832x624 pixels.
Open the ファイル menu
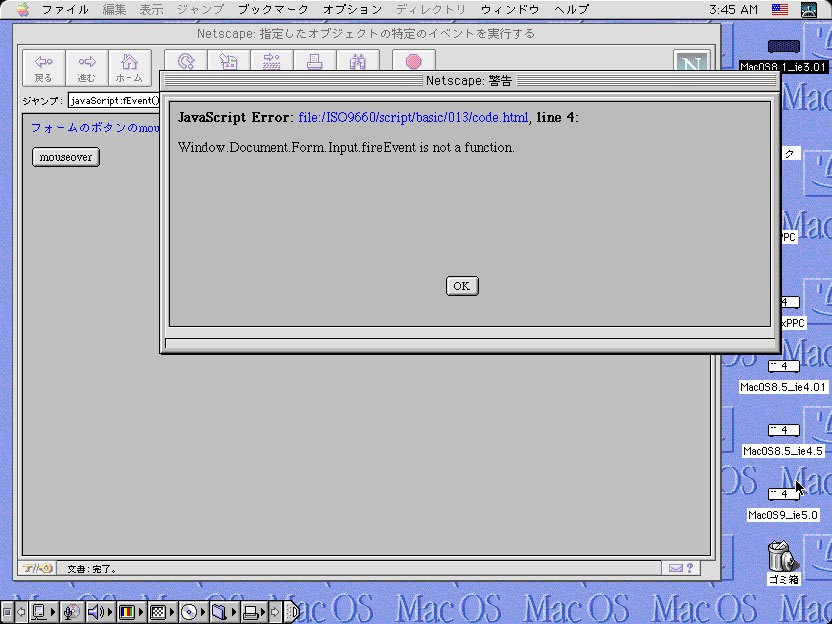65,10
